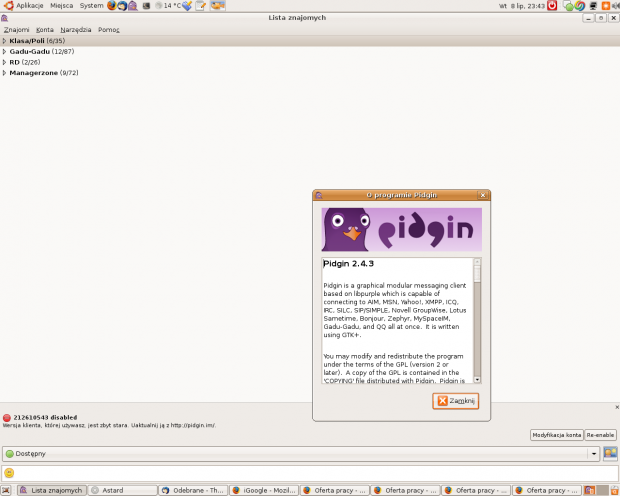Expand the Managerzone buddy group
The image size is (620, 496).
pyautogui.click(x=4, y=73)
